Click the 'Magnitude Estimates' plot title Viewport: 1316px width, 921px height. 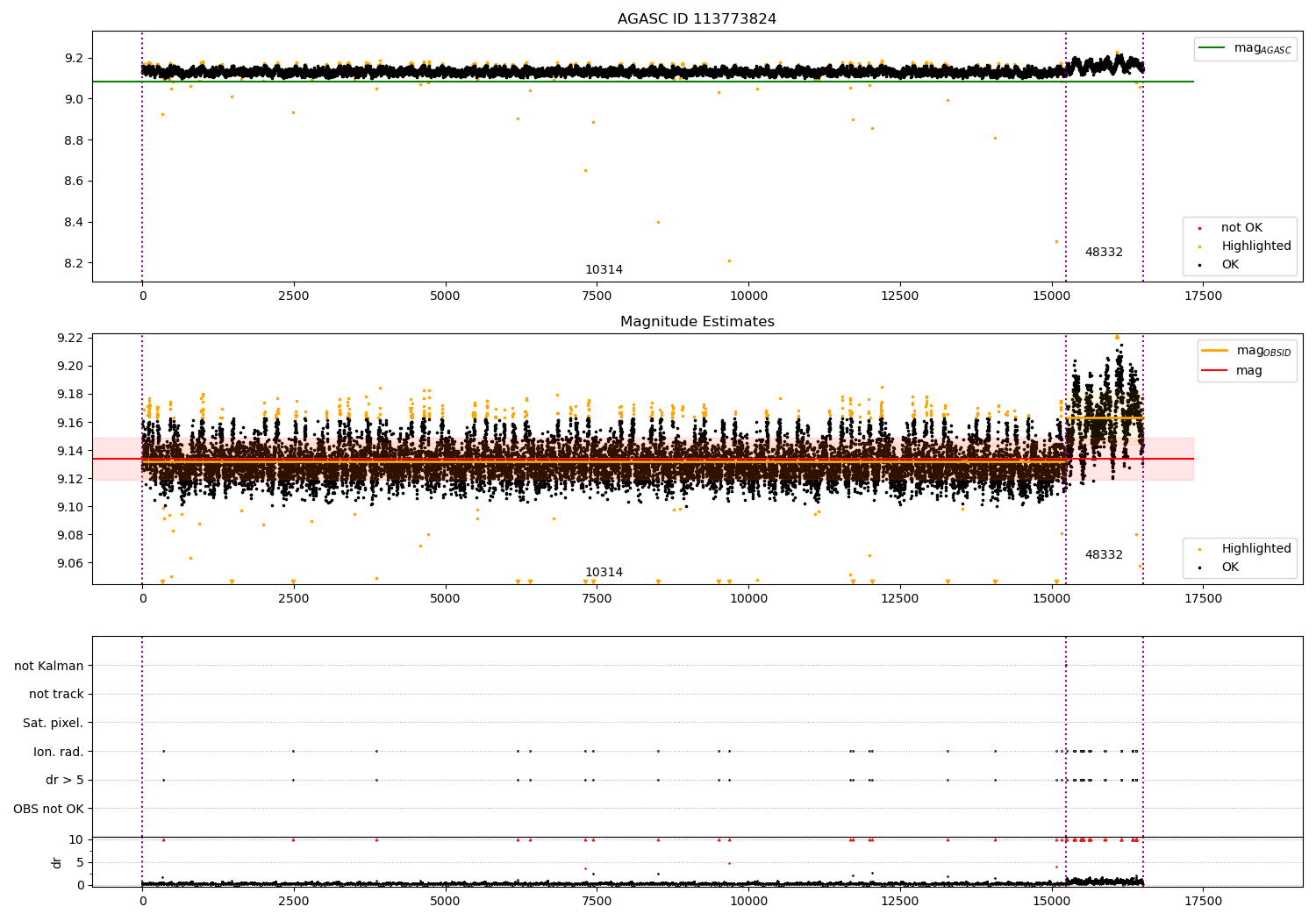697,322
